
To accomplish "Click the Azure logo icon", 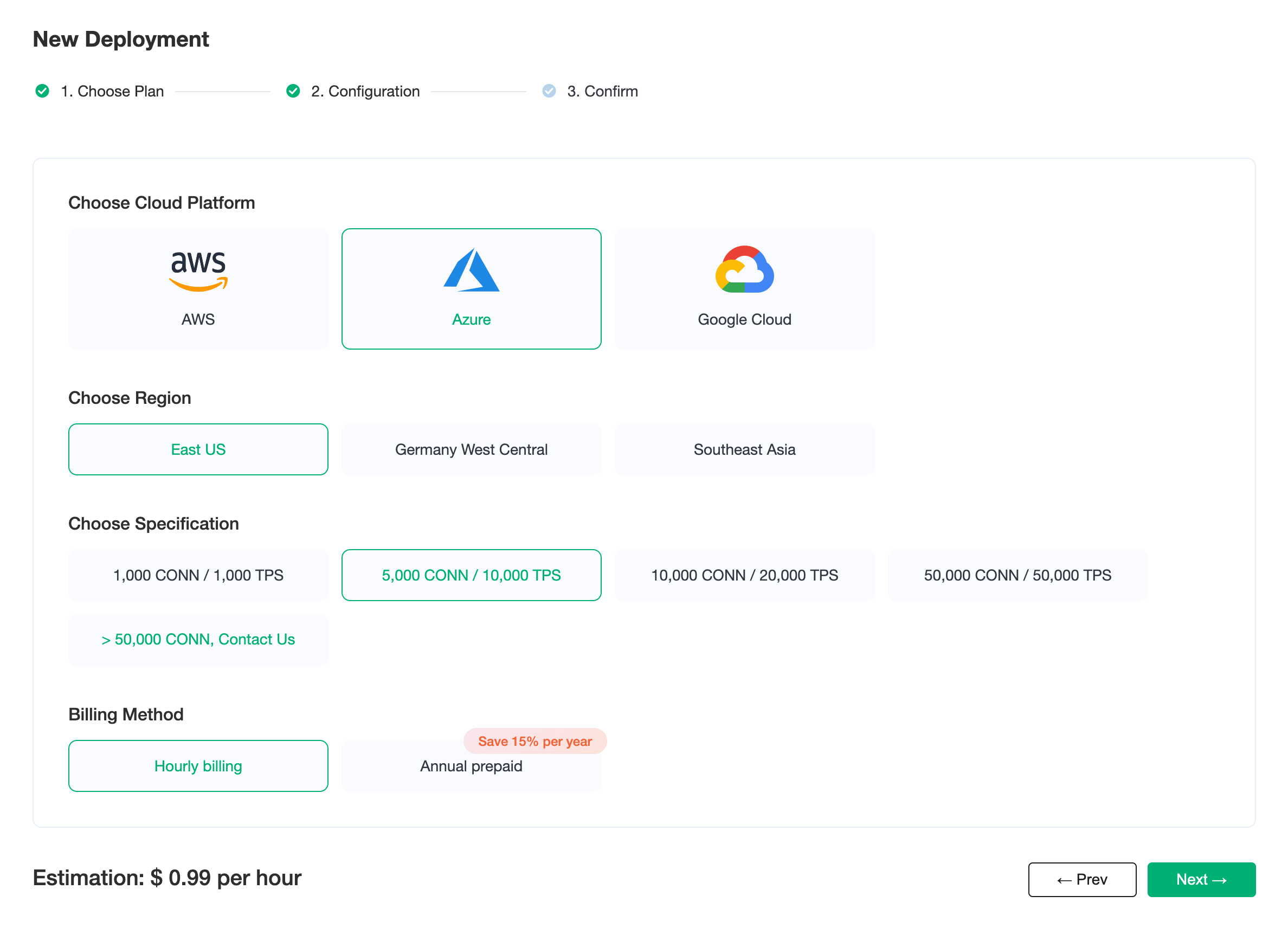I will coord(472,270).
